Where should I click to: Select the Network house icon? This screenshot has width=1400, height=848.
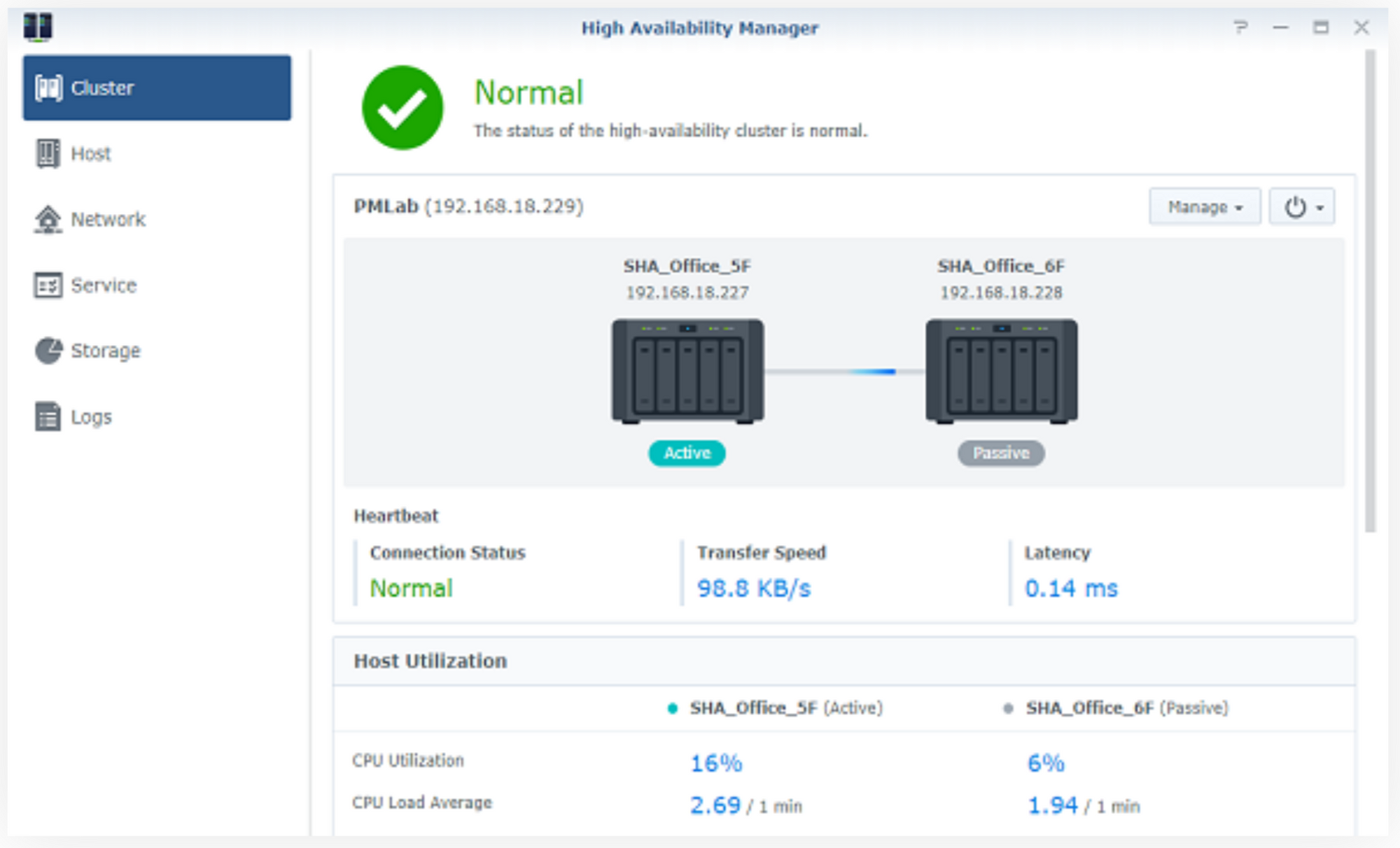[x=48, y=220]
